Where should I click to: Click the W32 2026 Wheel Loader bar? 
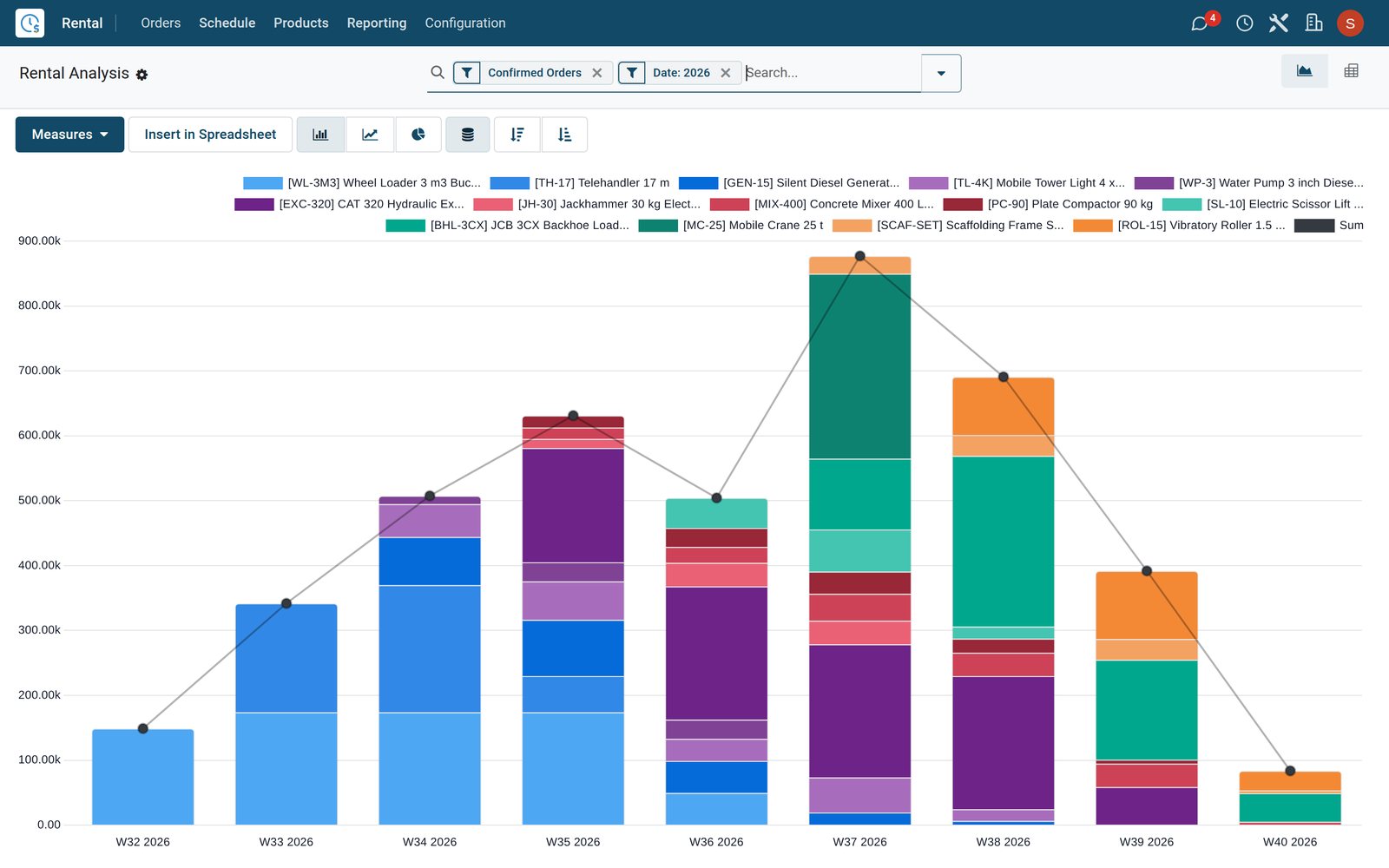pyautogui.click(x=143, y=777)
